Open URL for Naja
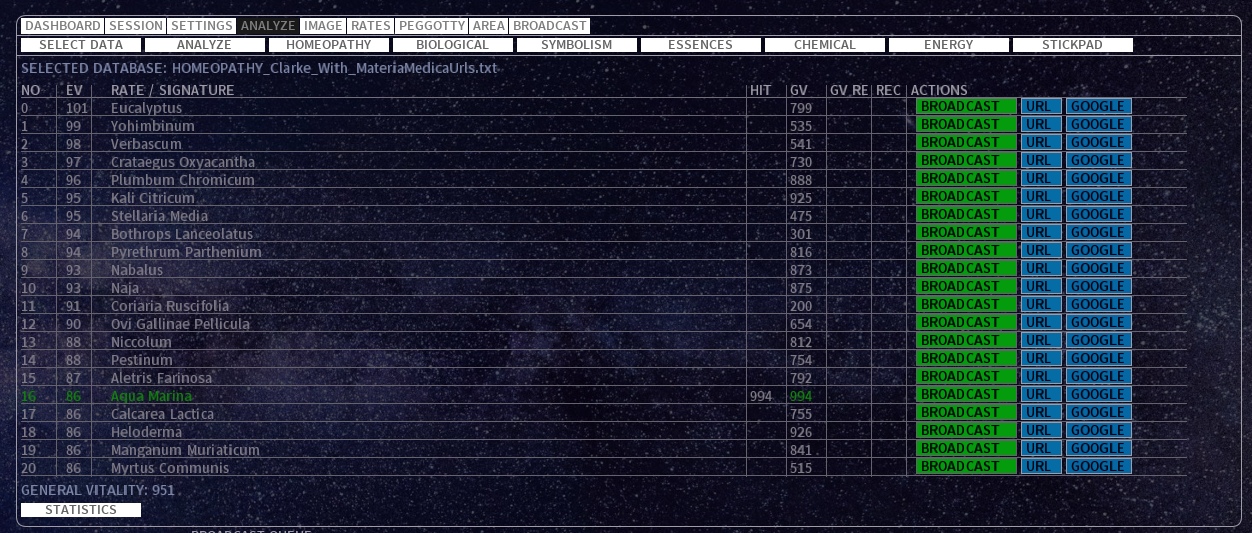 (1040, 287)
